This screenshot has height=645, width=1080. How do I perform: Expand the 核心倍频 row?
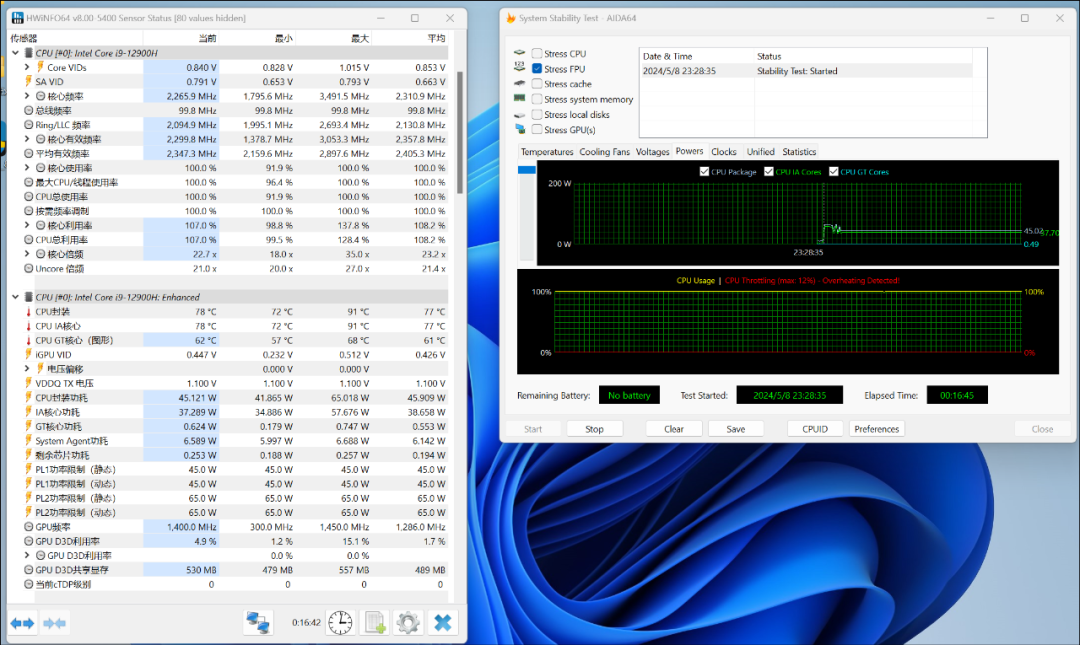[x=27, y=254]
